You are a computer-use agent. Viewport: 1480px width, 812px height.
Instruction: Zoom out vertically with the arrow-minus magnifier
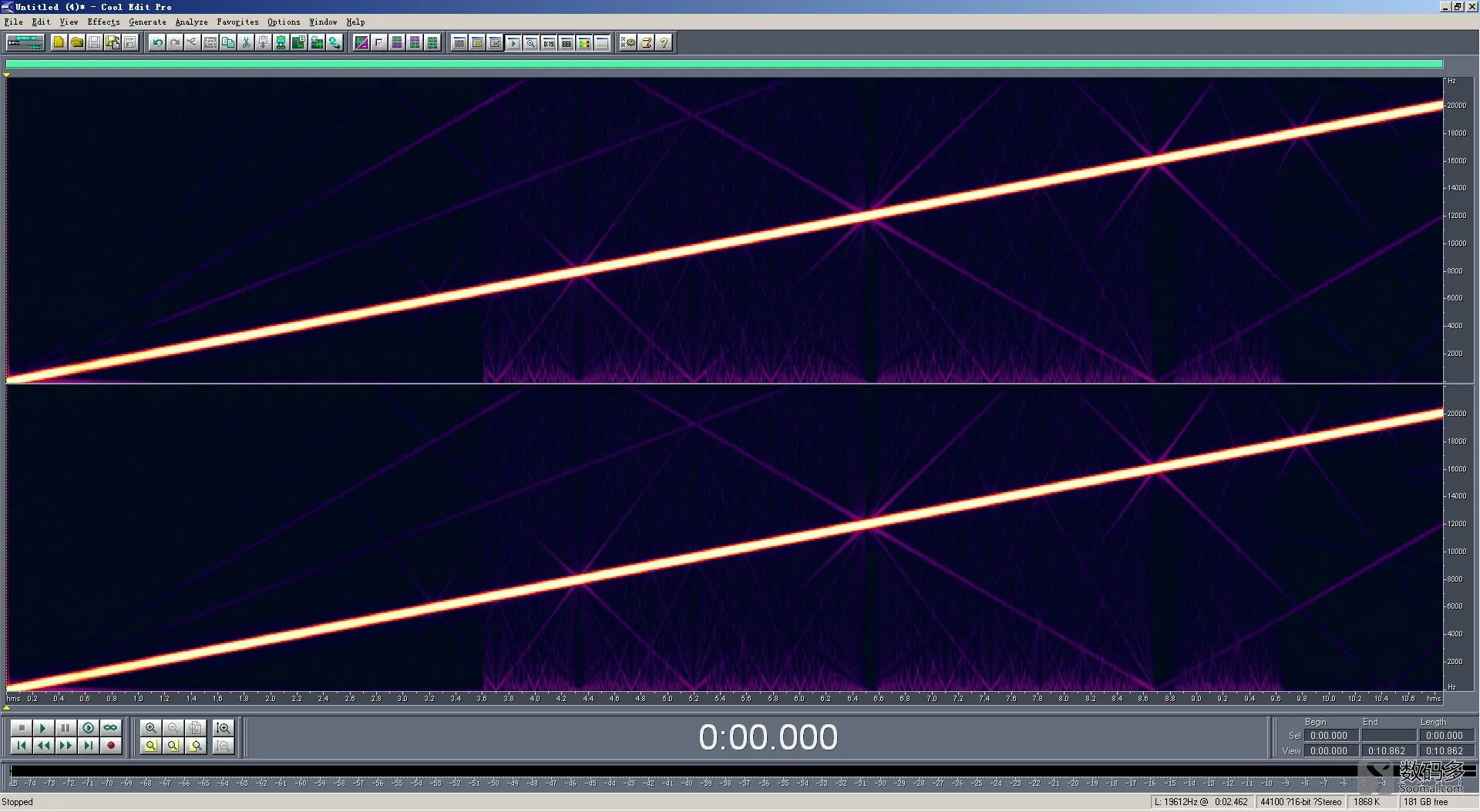(224, 745)
